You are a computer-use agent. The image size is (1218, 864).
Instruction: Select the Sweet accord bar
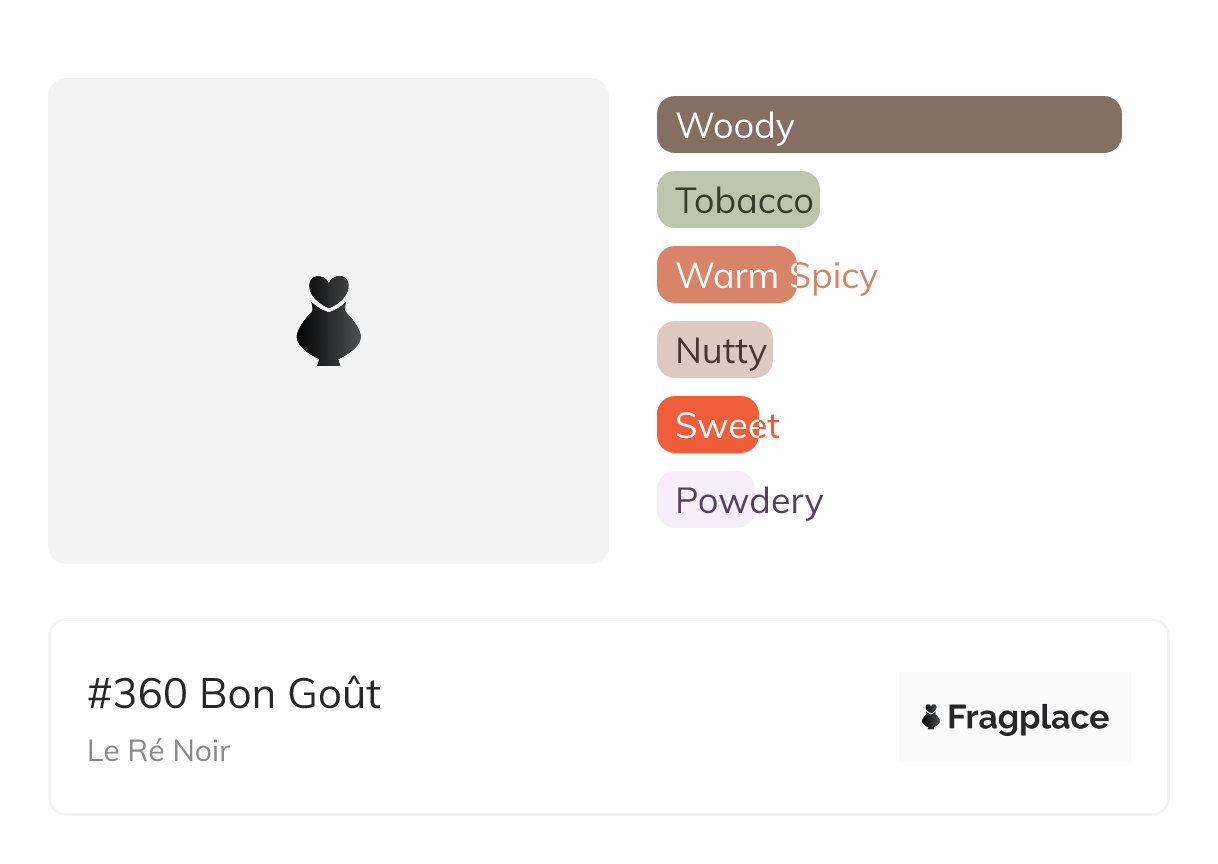point(707,425)
